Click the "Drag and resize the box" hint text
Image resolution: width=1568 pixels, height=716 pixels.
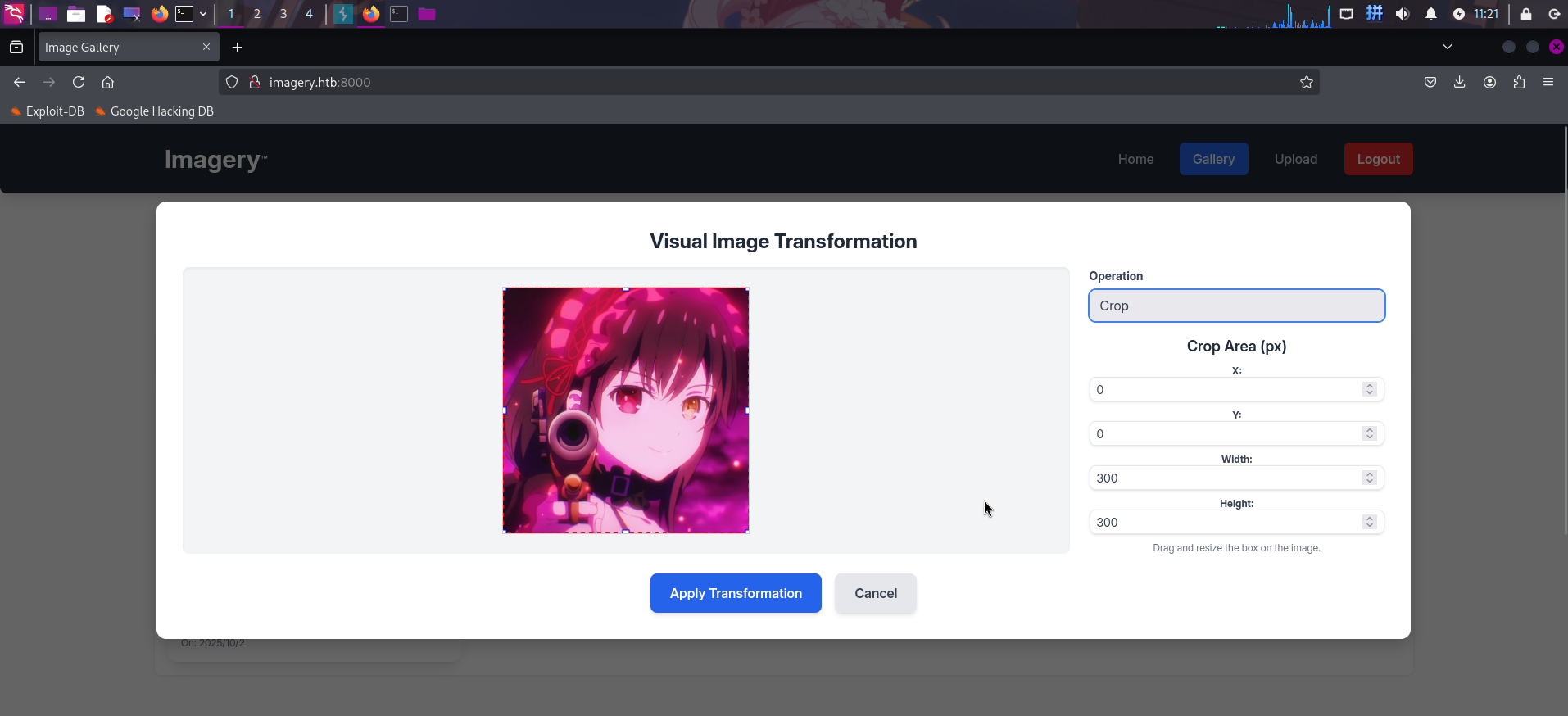click(1237, 548)
